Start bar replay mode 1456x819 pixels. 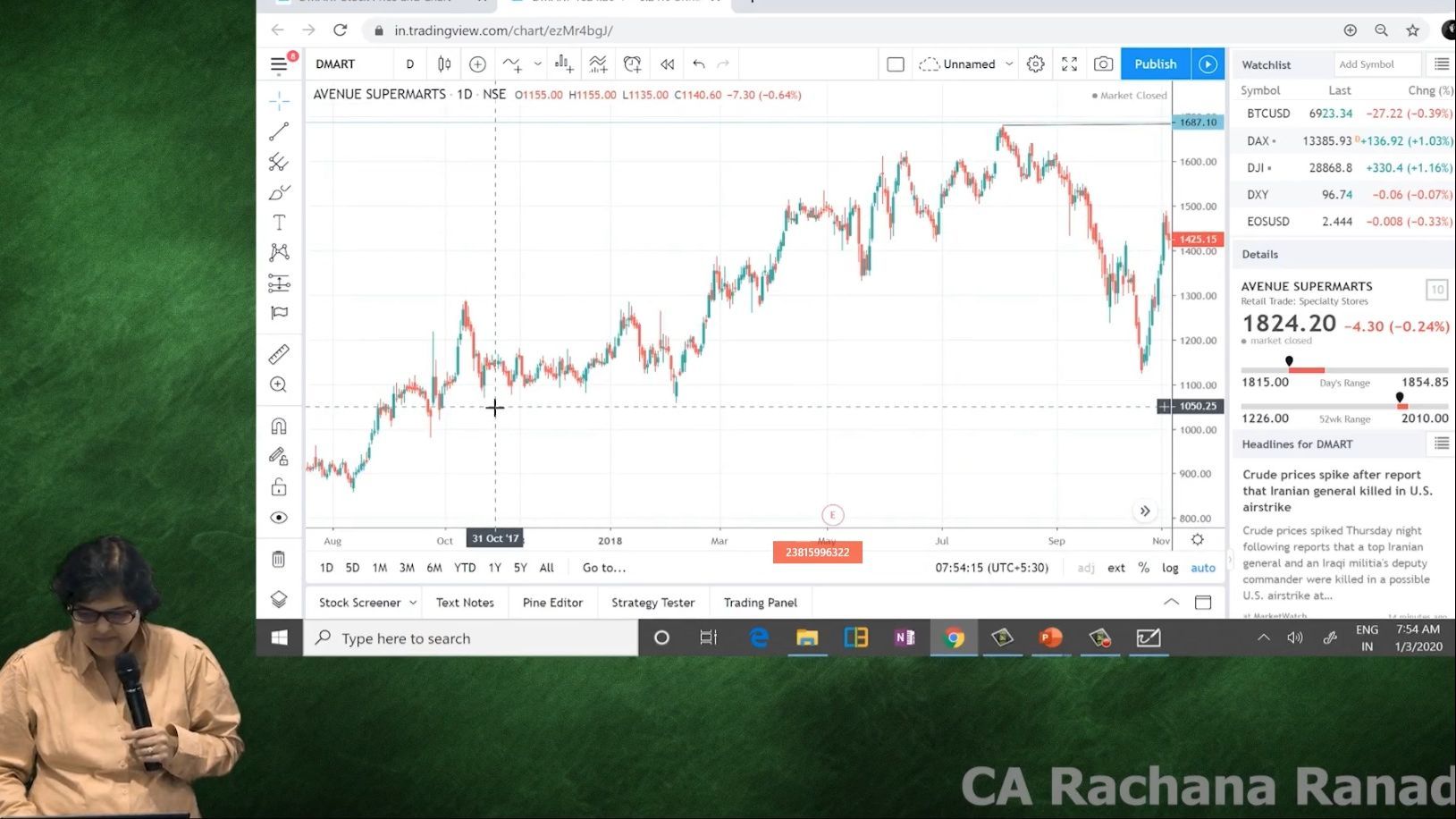pyautogui.click(x=667, y=64)
